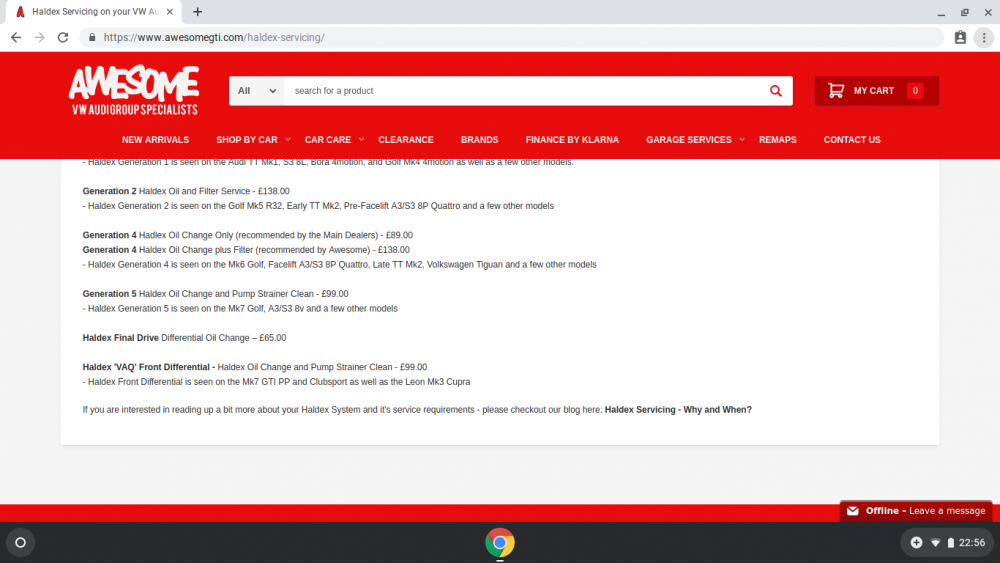Open the All category dropdown
Viewport: 1000px width, 563px height.
point(256,91)
